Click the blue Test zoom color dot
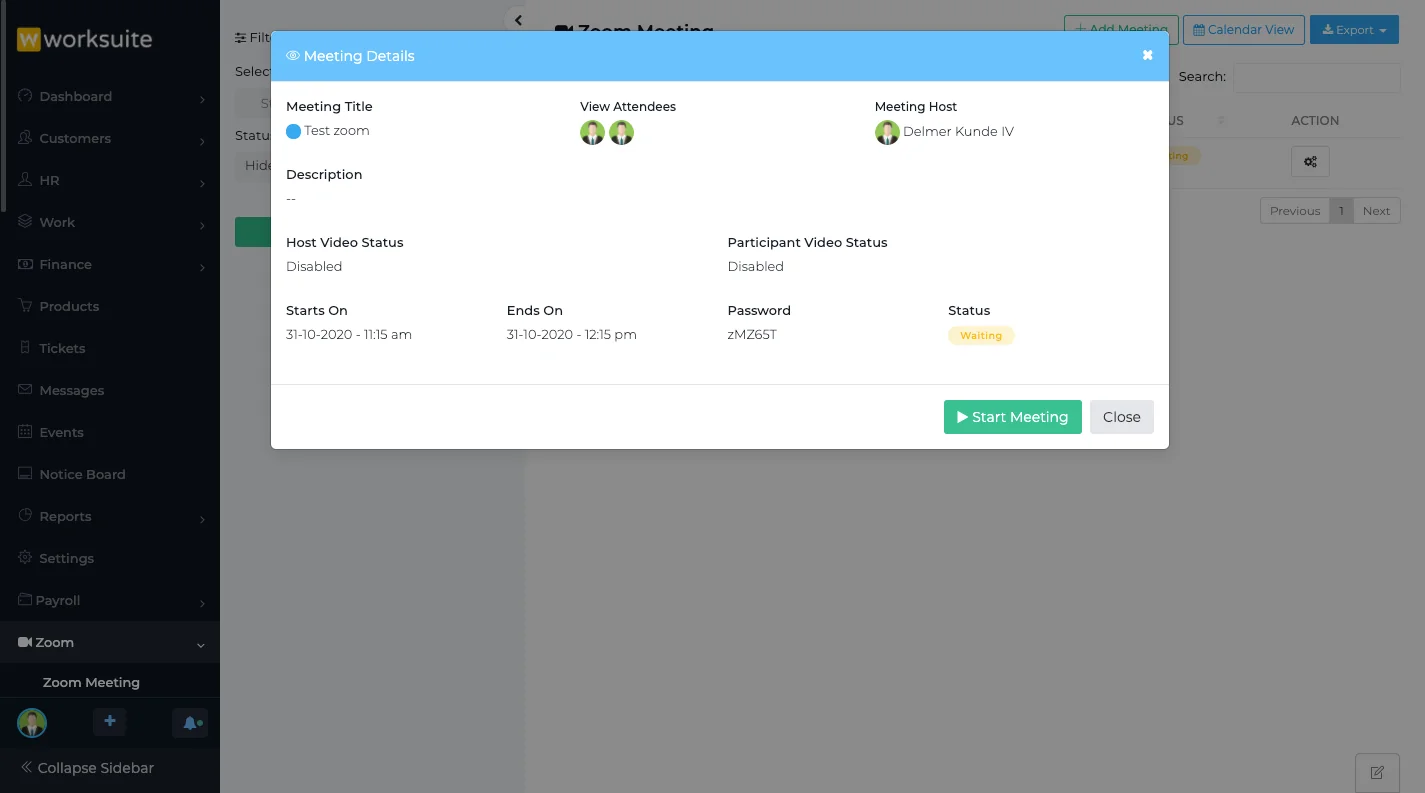Image resolution: width=1425 pixels, height=793 pixels. coord(293,131)
